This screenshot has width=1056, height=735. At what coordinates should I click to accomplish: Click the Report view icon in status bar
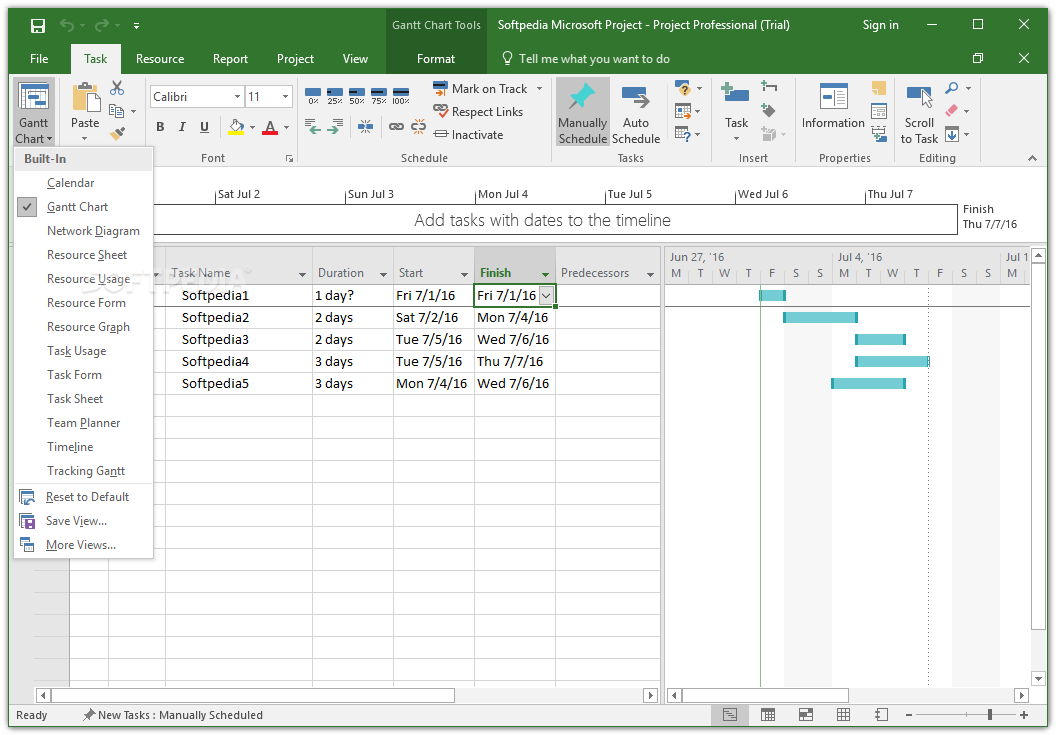[x=881, y=715]
